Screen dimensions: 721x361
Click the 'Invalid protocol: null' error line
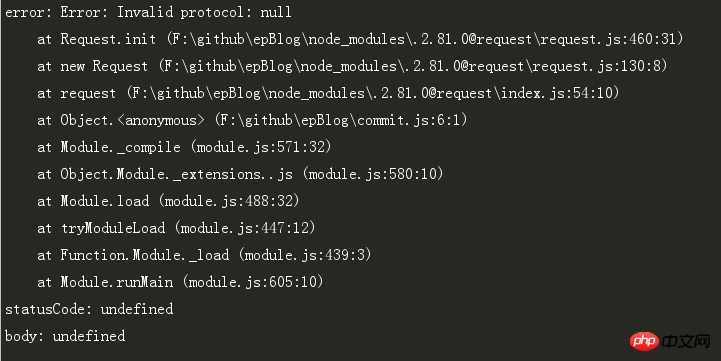(148, 12)
